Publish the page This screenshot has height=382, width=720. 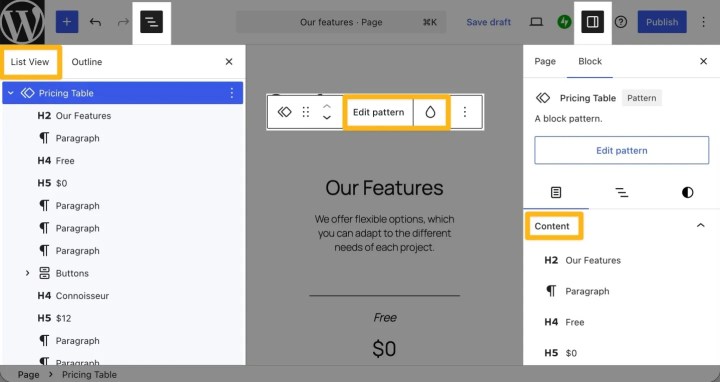(x=662, y=22)
